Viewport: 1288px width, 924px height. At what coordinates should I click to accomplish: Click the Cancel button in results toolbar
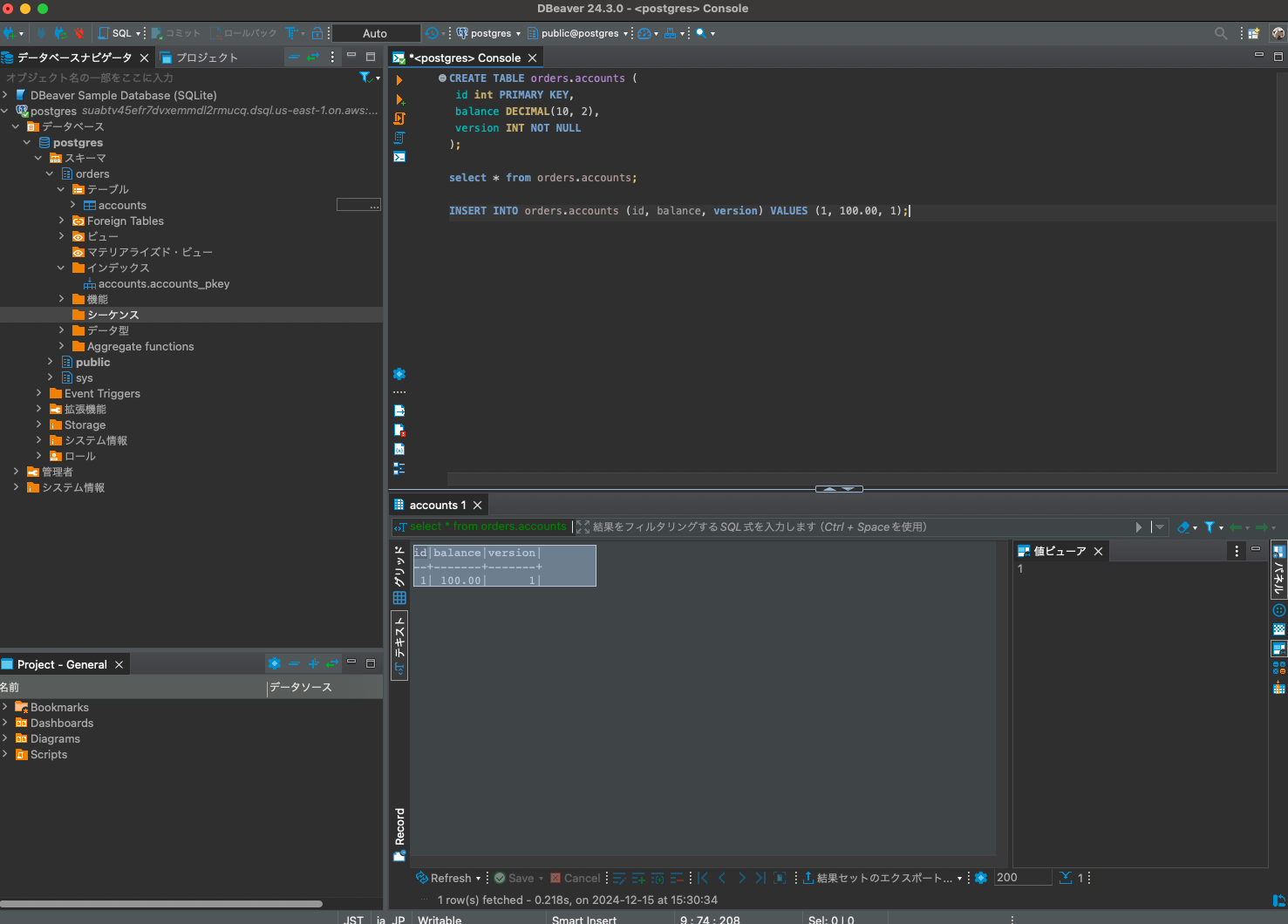[x=575, y=878]
